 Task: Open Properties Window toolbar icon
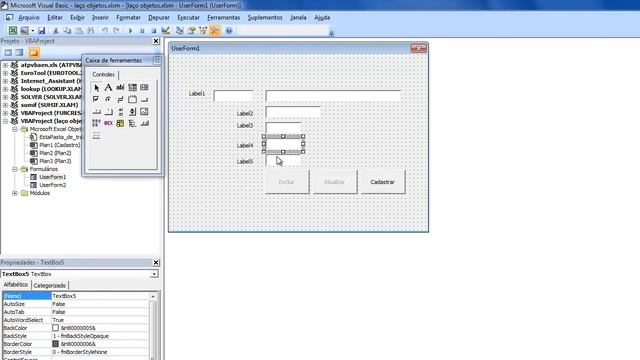(x=191, y=31)
